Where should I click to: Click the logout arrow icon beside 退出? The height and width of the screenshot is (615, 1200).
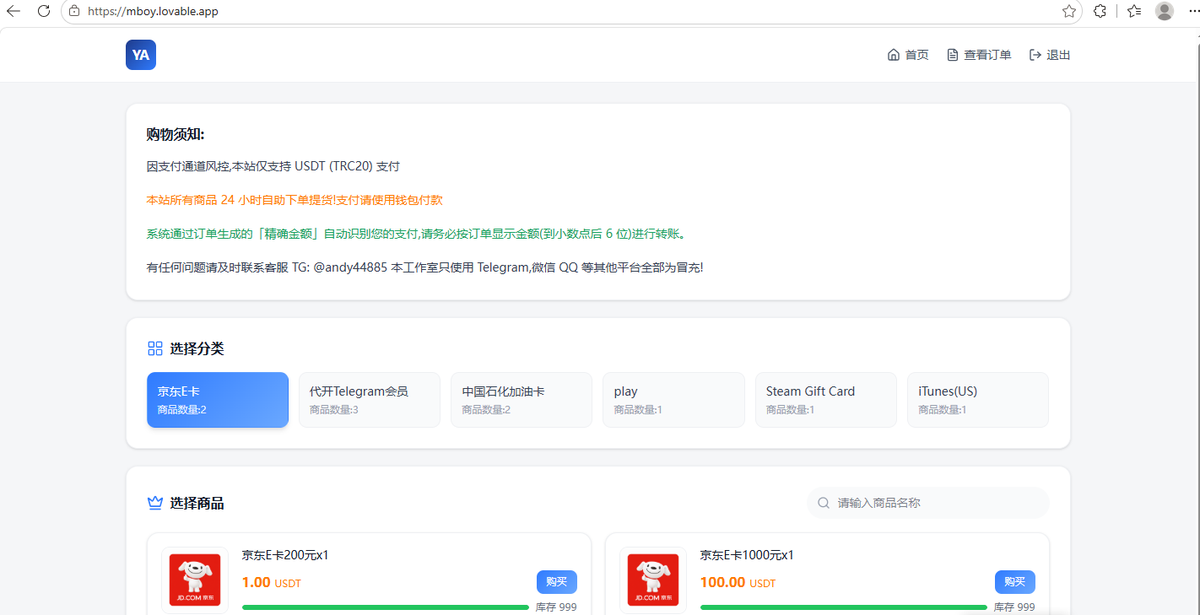pyautogui.click(x=1035, y=55)
